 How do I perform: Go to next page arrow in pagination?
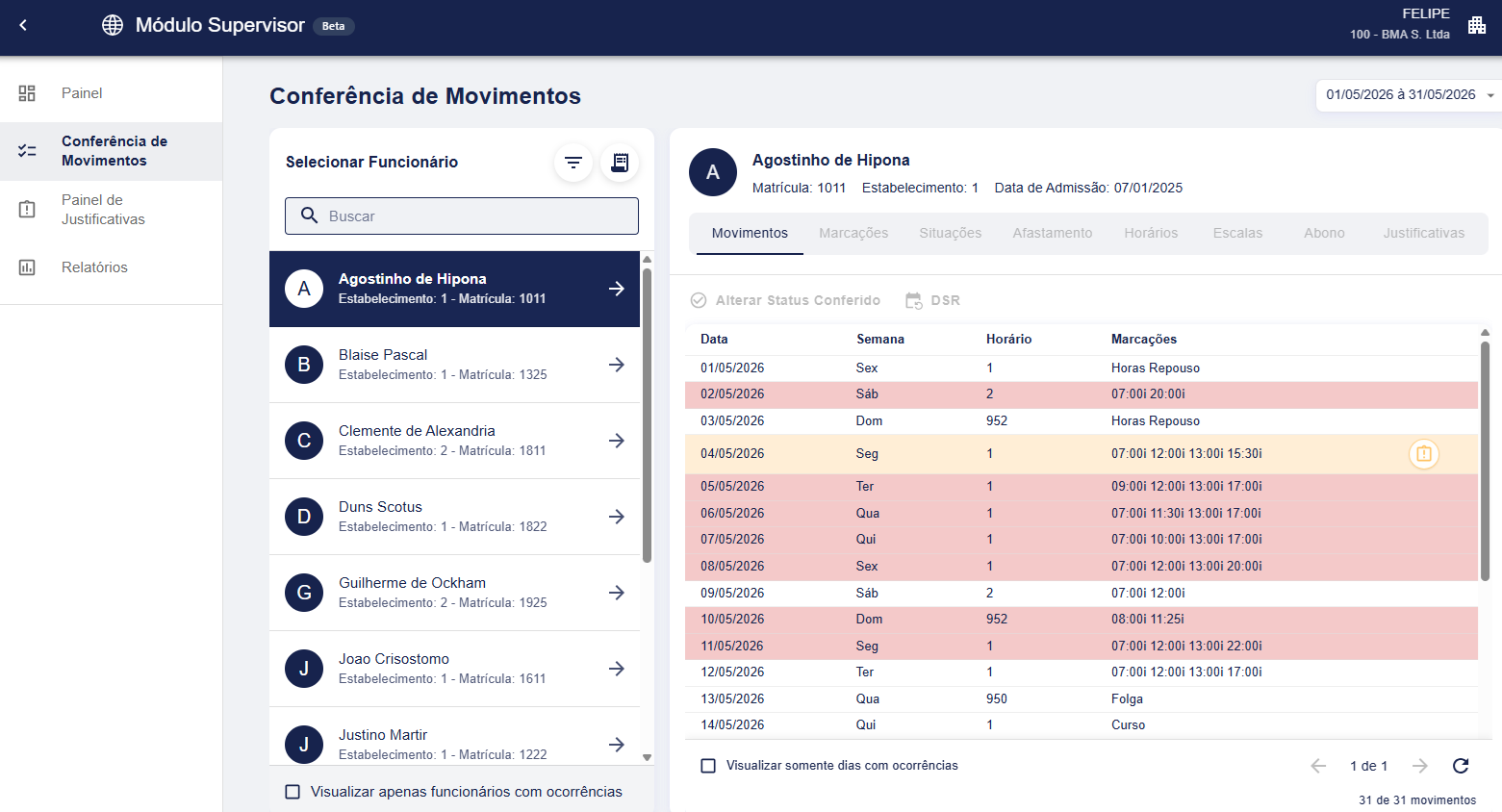point(1420,766)
